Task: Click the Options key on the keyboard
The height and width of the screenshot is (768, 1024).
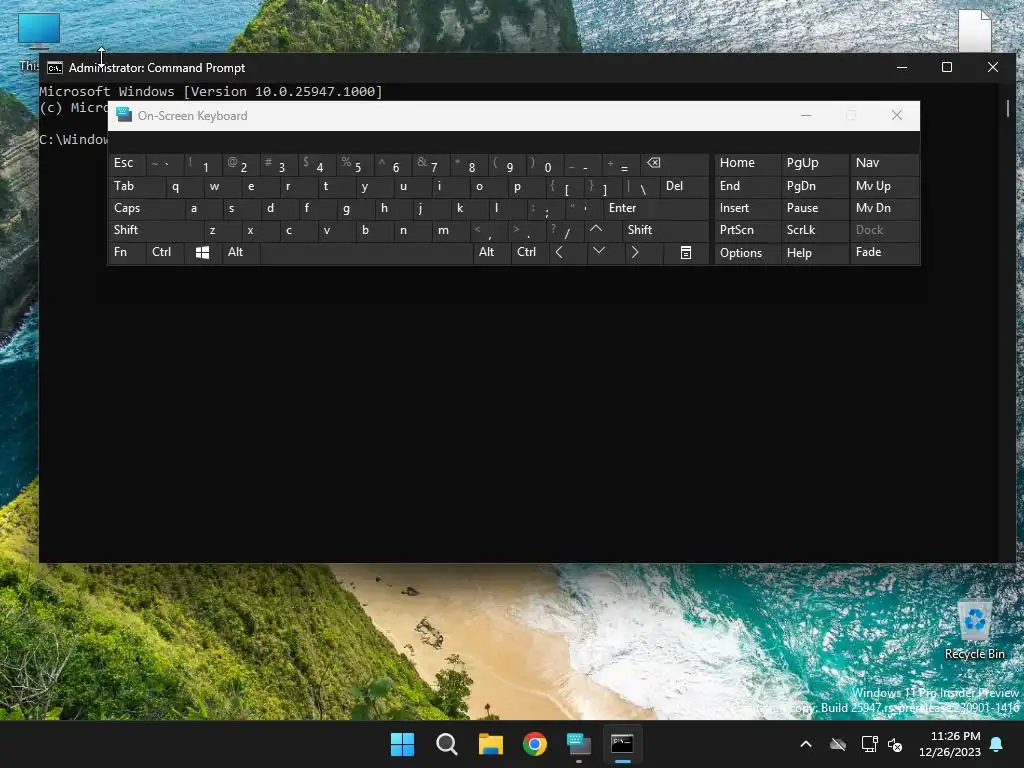Action: click(x=747, y=253)
